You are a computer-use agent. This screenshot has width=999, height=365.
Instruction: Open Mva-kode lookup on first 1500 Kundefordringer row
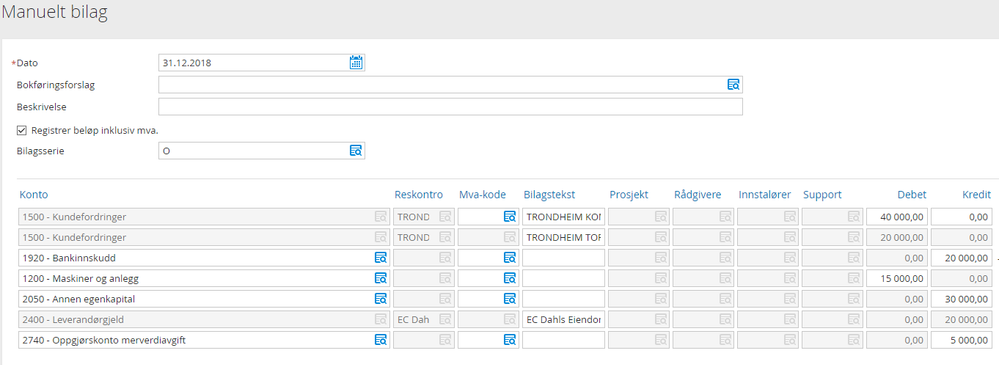[x=510, y=217]
